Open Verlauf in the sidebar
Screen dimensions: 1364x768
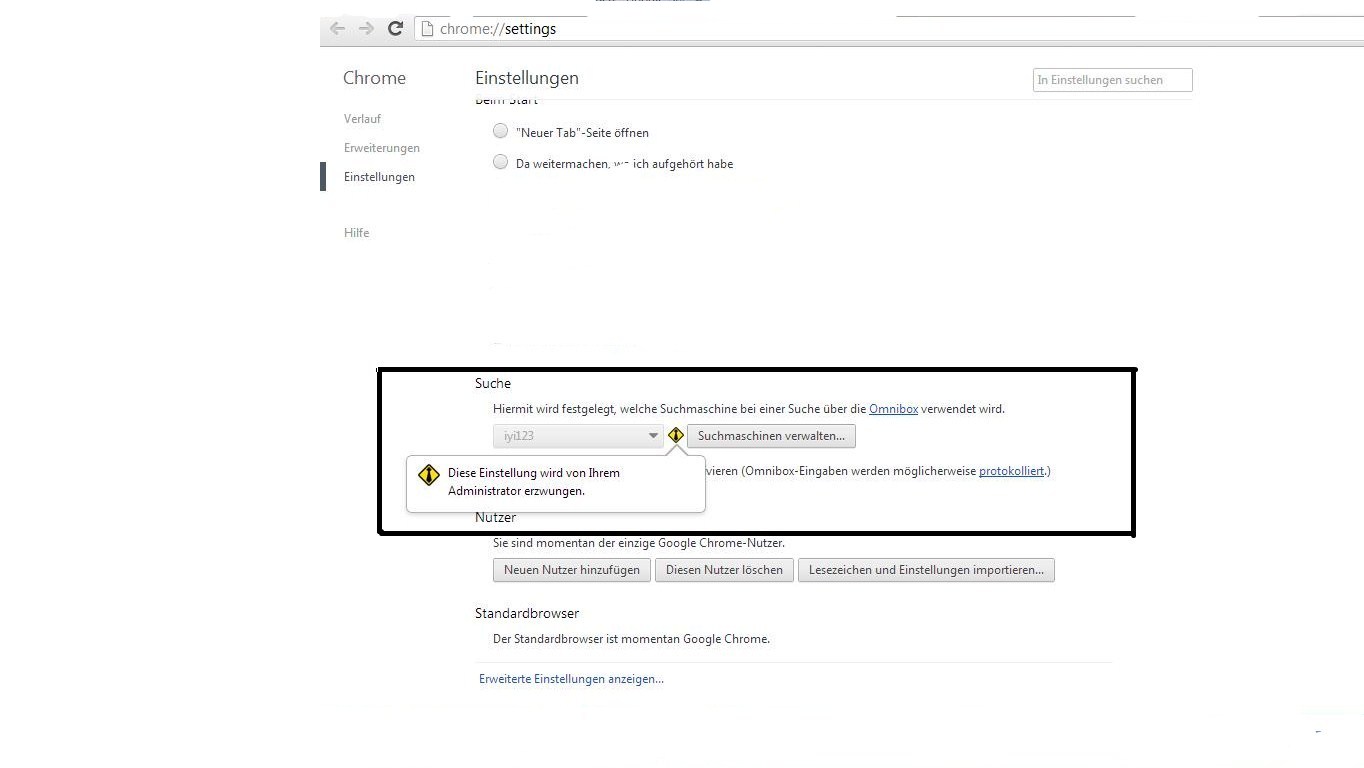[362, 118]
